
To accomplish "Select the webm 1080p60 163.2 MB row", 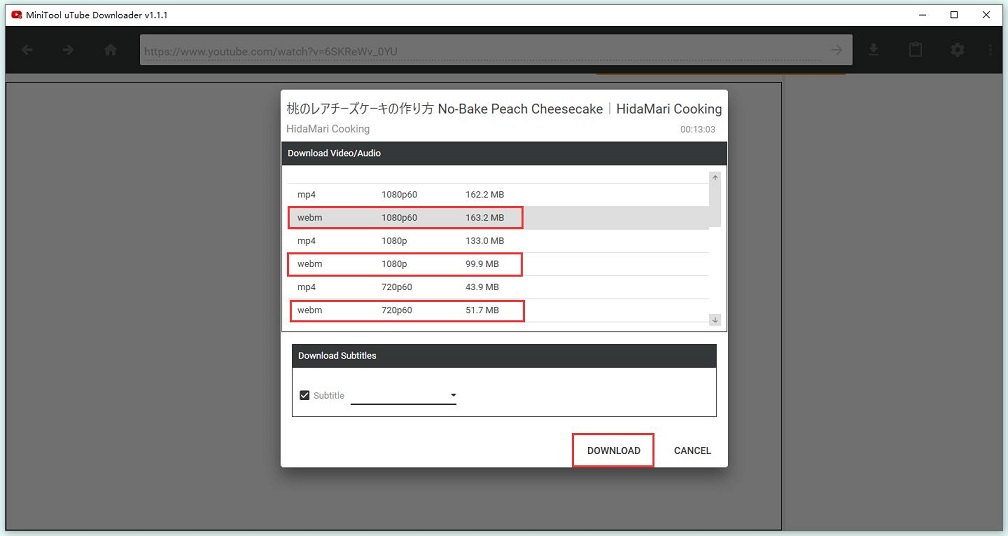I will point(496,218).
